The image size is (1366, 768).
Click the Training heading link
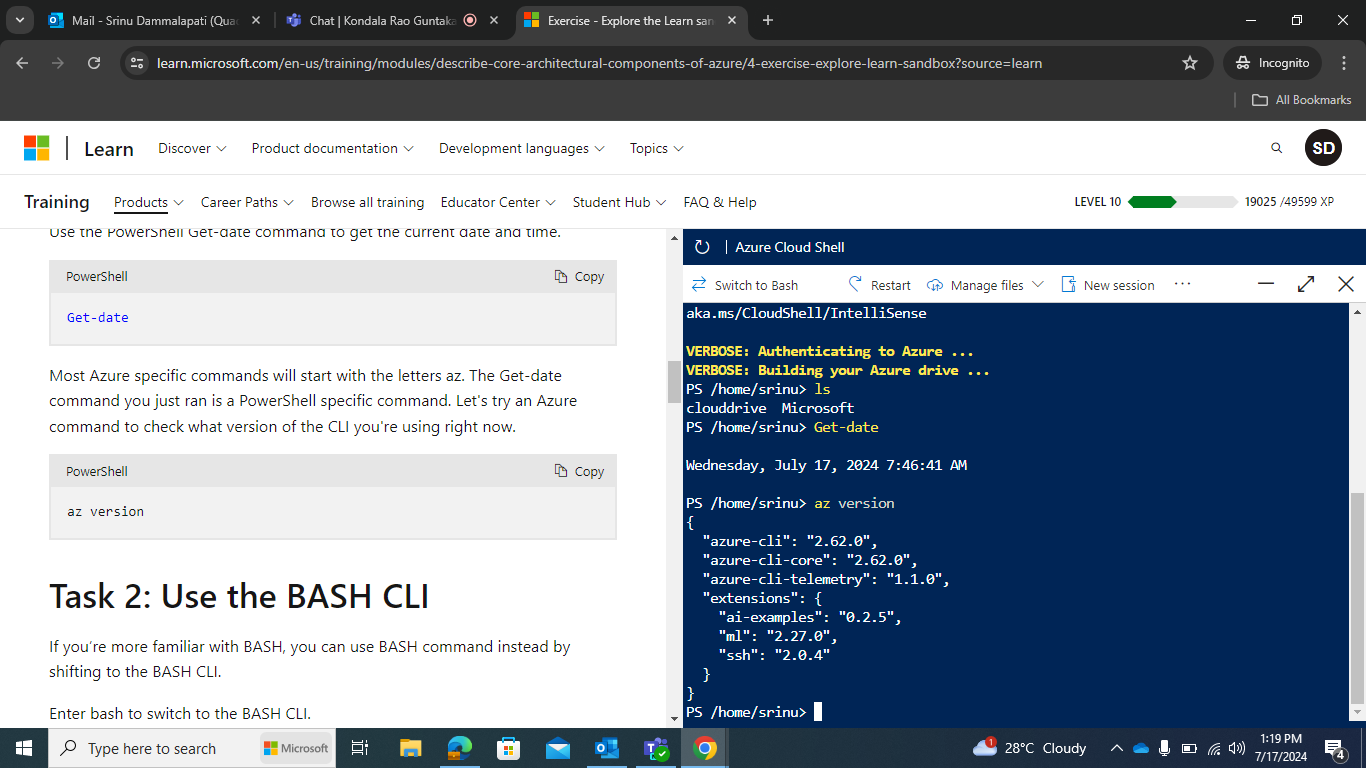(x=57, y=202)
